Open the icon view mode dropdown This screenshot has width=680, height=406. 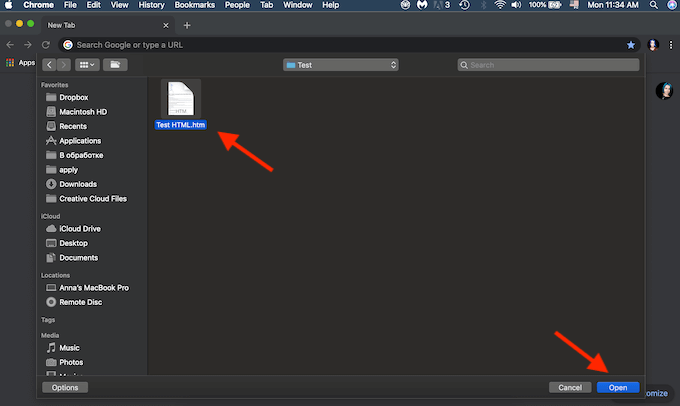click(87, 65)
